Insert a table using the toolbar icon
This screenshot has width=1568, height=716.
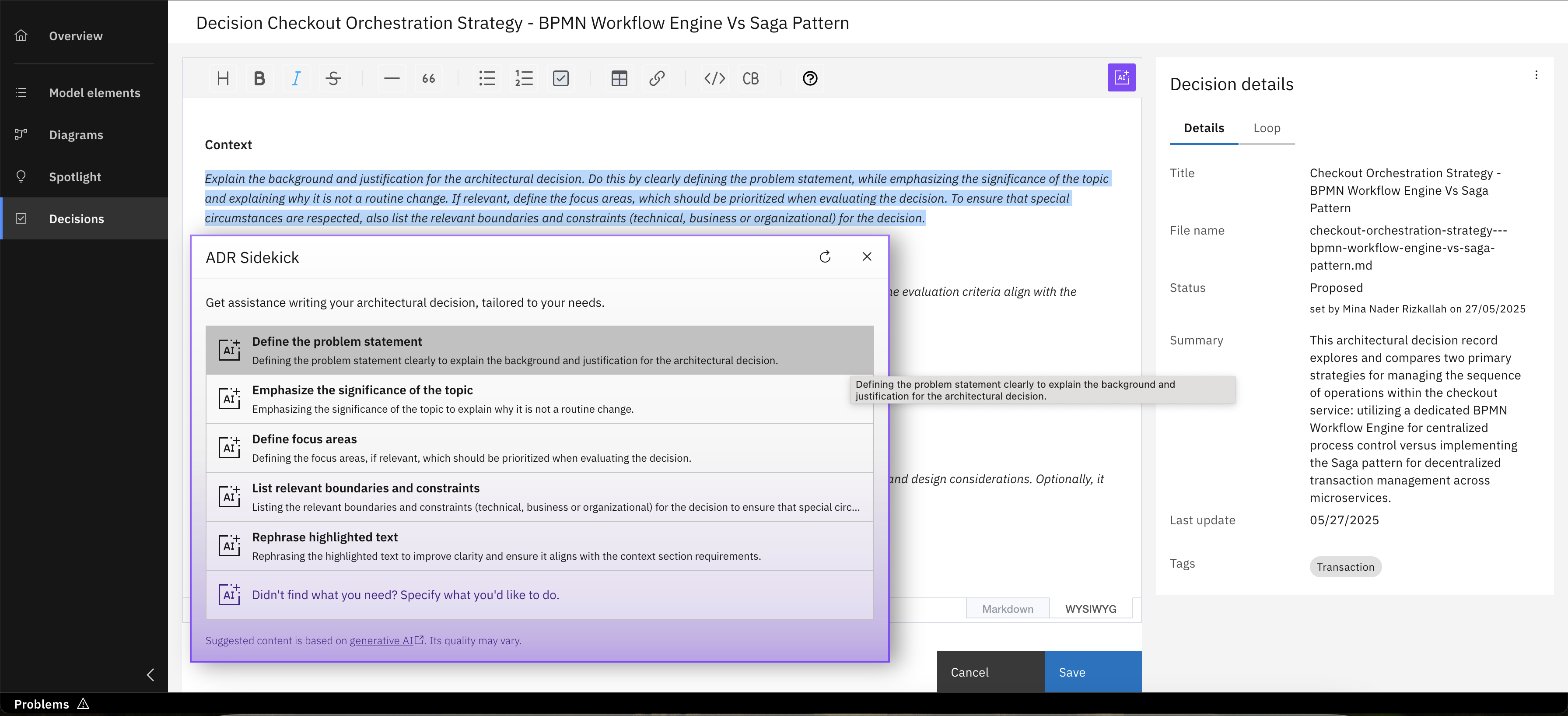[x=619, y=78]
